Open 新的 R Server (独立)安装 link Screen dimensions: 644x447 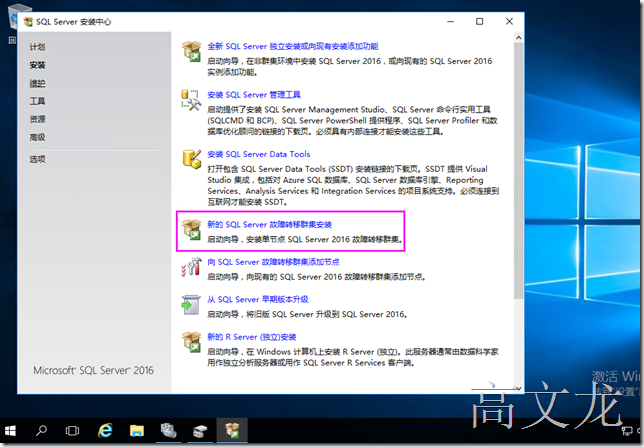coord(252,337)
